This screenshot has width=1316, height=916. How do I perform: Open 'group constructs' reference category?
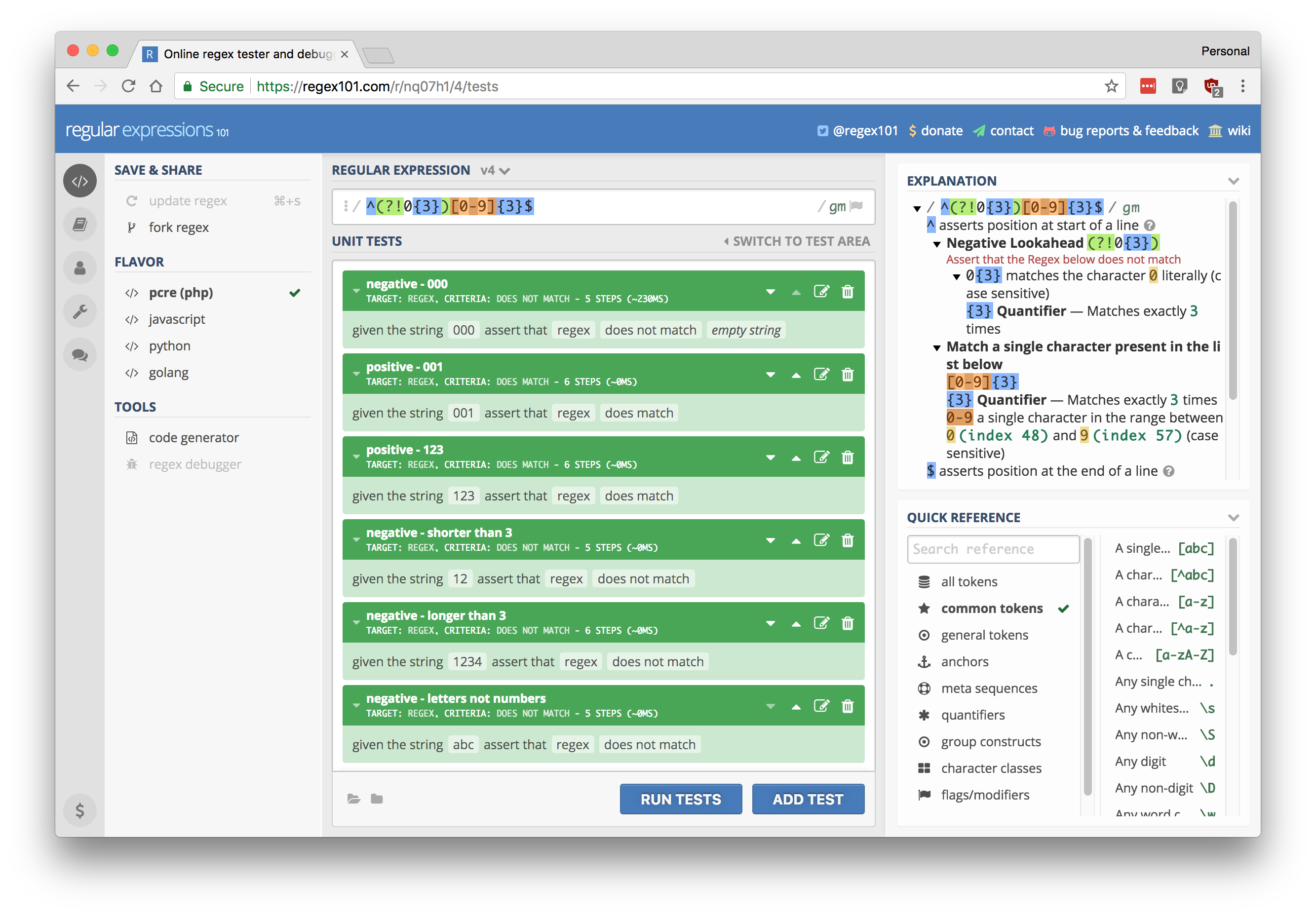click(993, 742)
